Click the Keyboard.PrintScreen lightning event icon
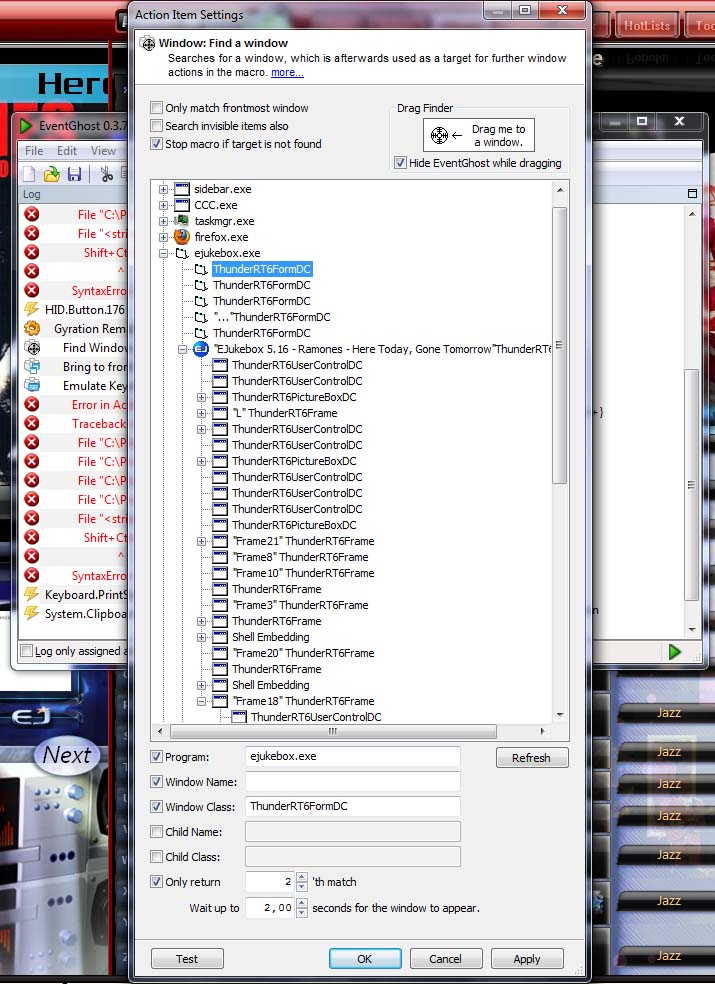 tap(31, 594)
